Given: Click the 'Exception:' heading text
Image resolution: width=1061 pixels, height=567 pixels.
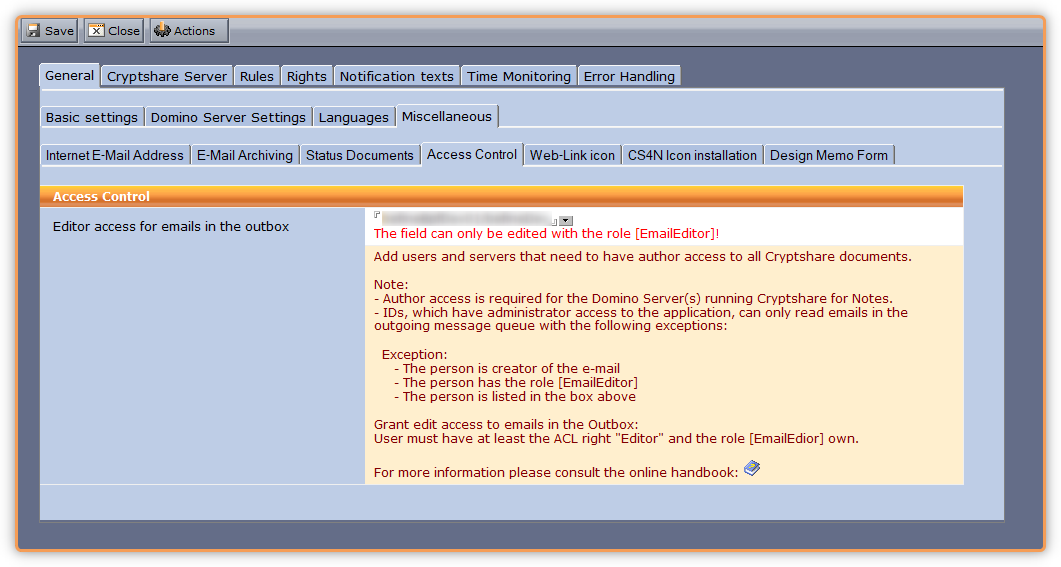Looking at the screenshot, I should click(414, 355).
